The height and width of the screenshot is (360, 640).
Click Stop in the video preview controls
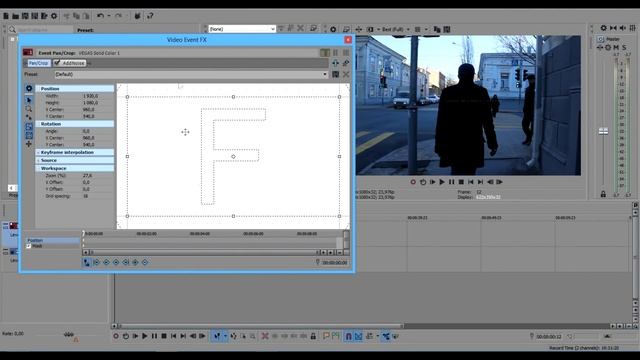coord(461,182)
